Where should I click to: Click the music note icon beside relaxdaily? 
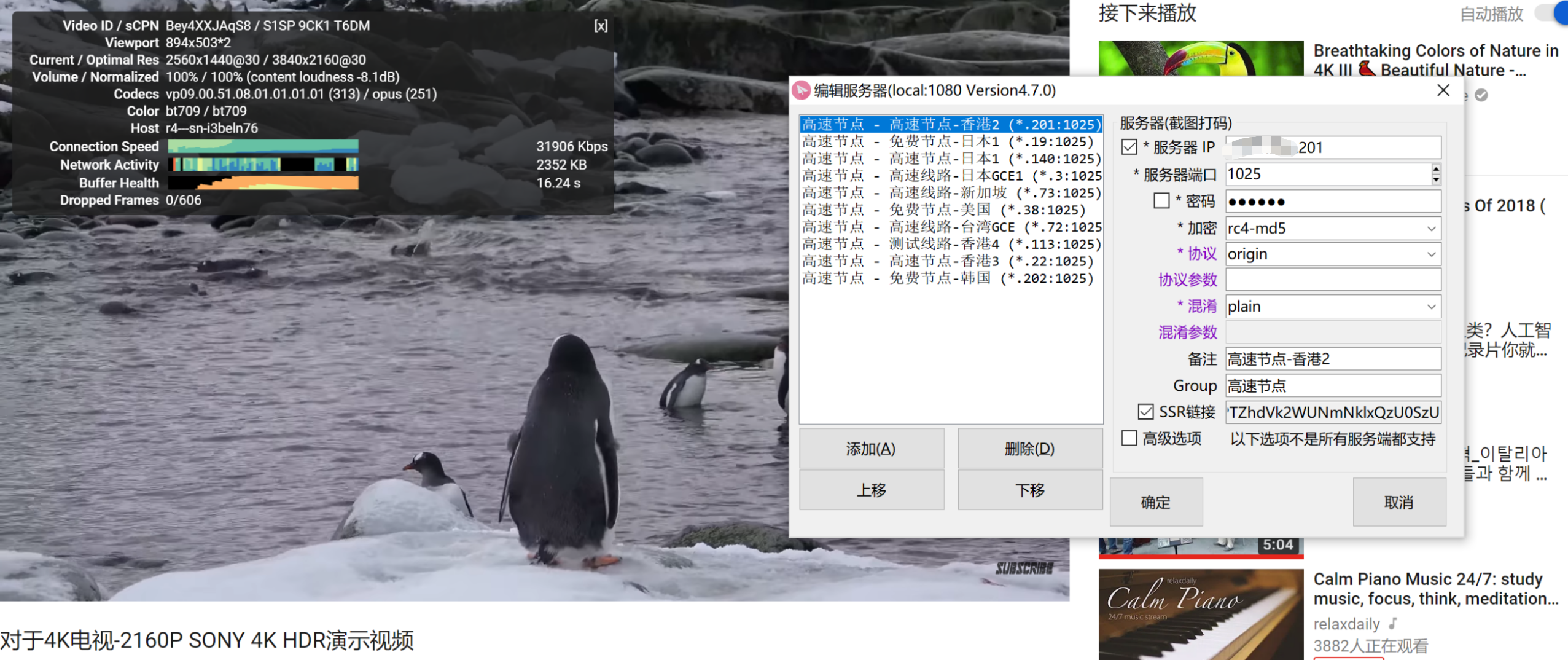[x=1391, y=623]
